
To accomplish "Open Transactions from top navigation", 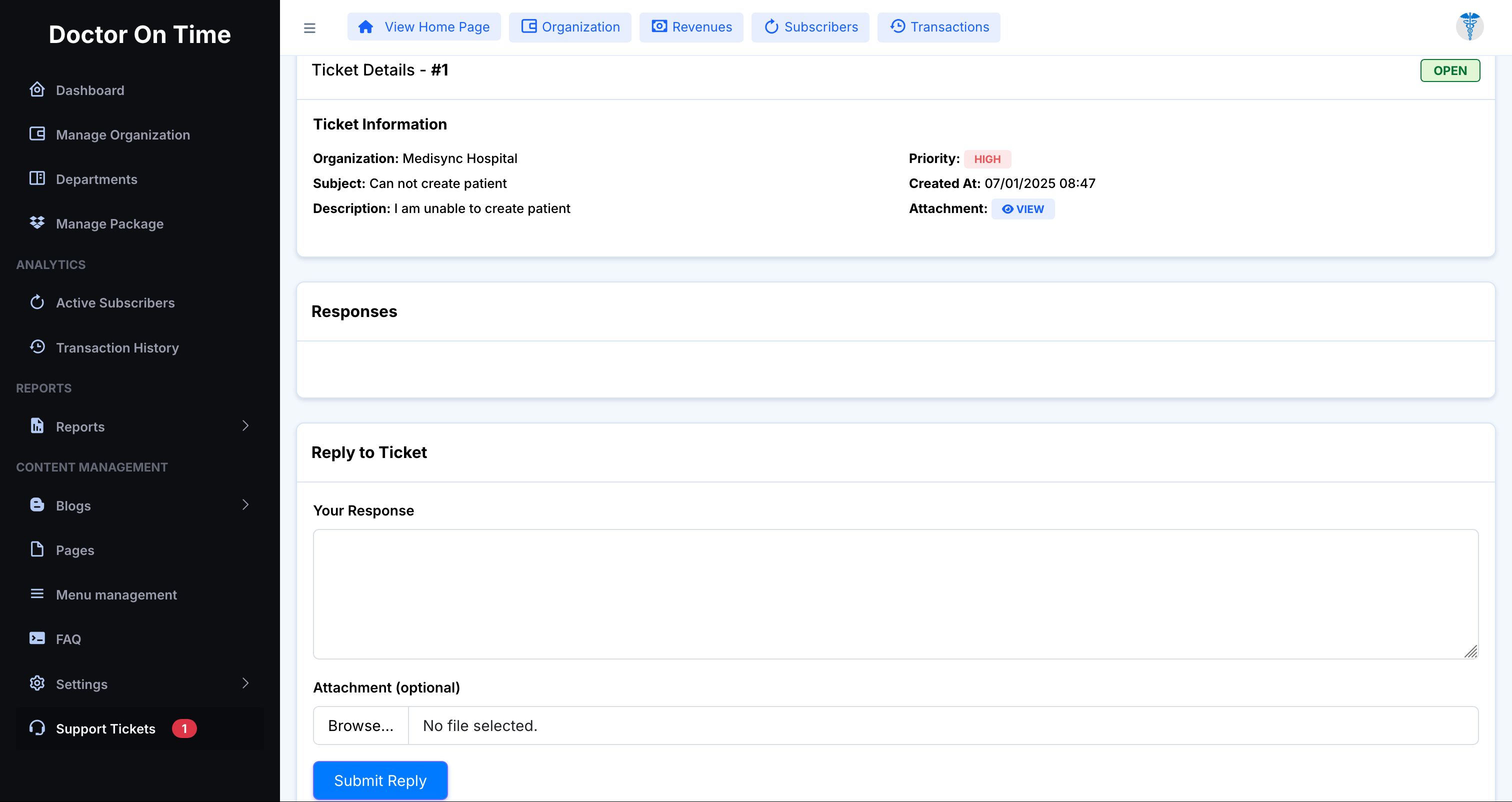I will tap(938, 27).
